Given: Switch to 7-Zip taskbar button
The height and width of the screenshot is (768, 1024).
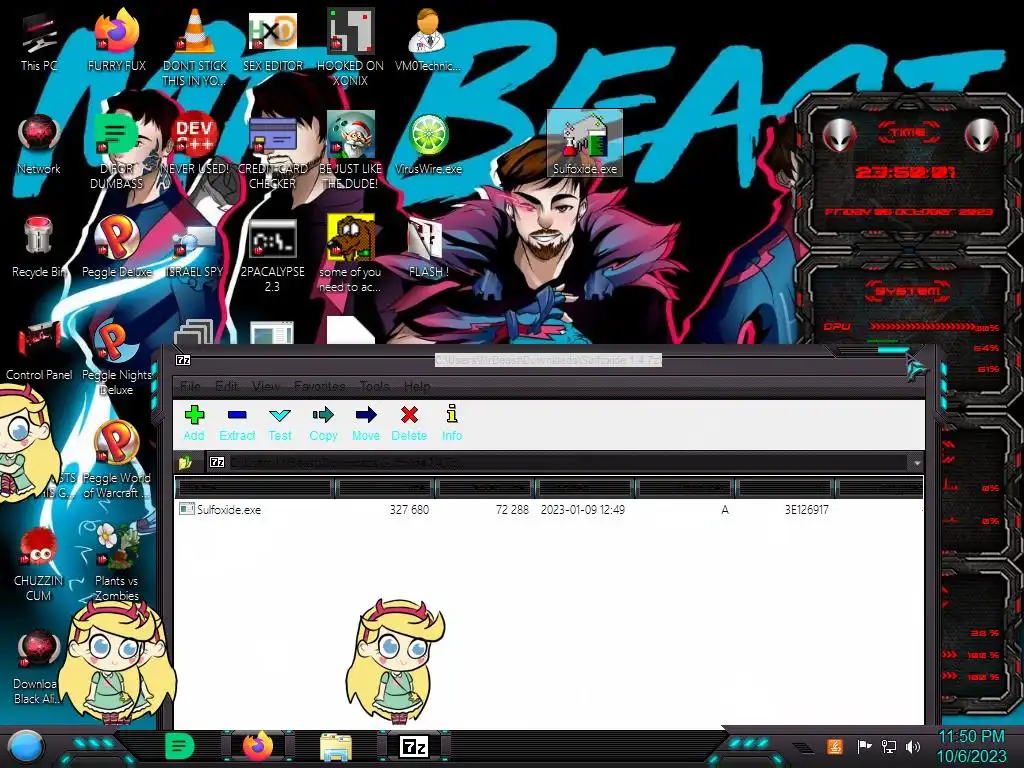Looking at the screenshot, I should [414, 746].
